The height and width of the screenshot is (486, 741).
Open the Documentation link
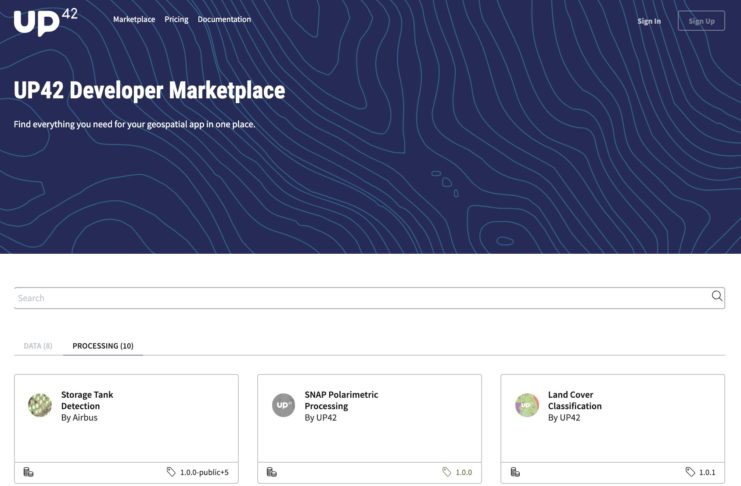(x=224, y=19)
